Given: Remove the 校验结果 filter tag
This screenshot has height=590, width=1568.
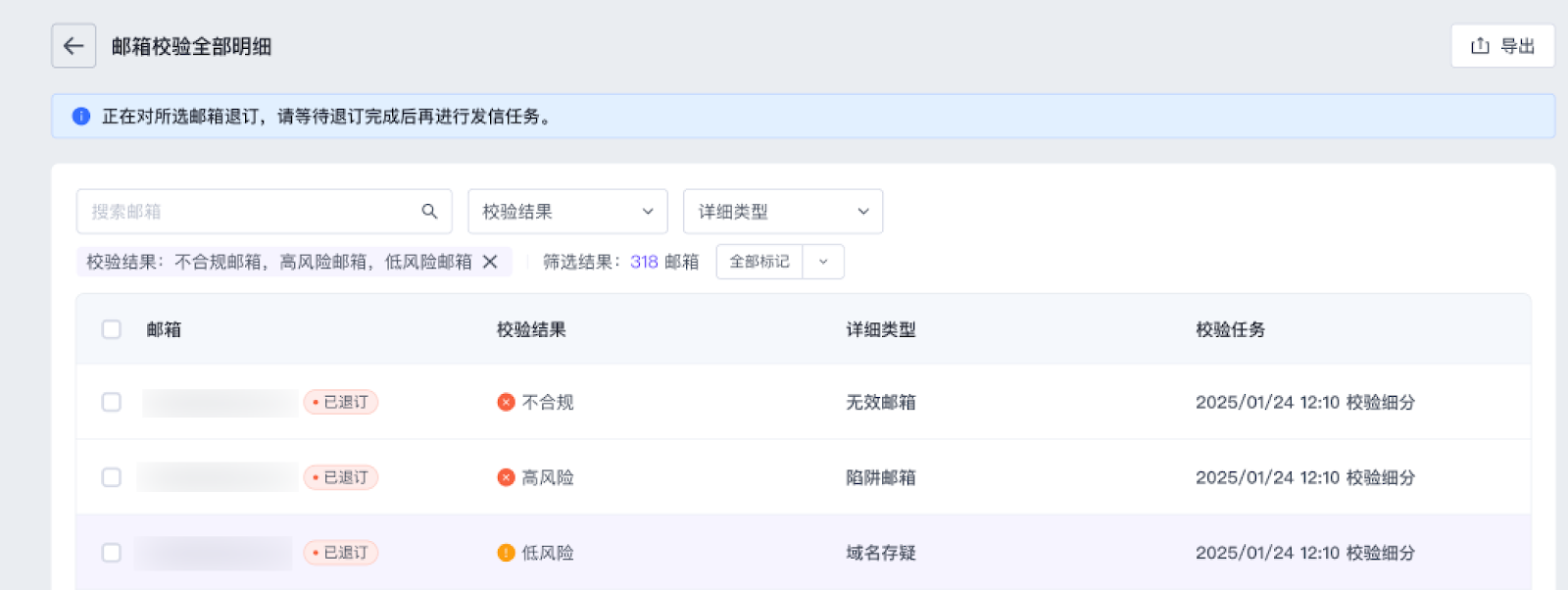Looking at the screenshot, I should [490, 262].
